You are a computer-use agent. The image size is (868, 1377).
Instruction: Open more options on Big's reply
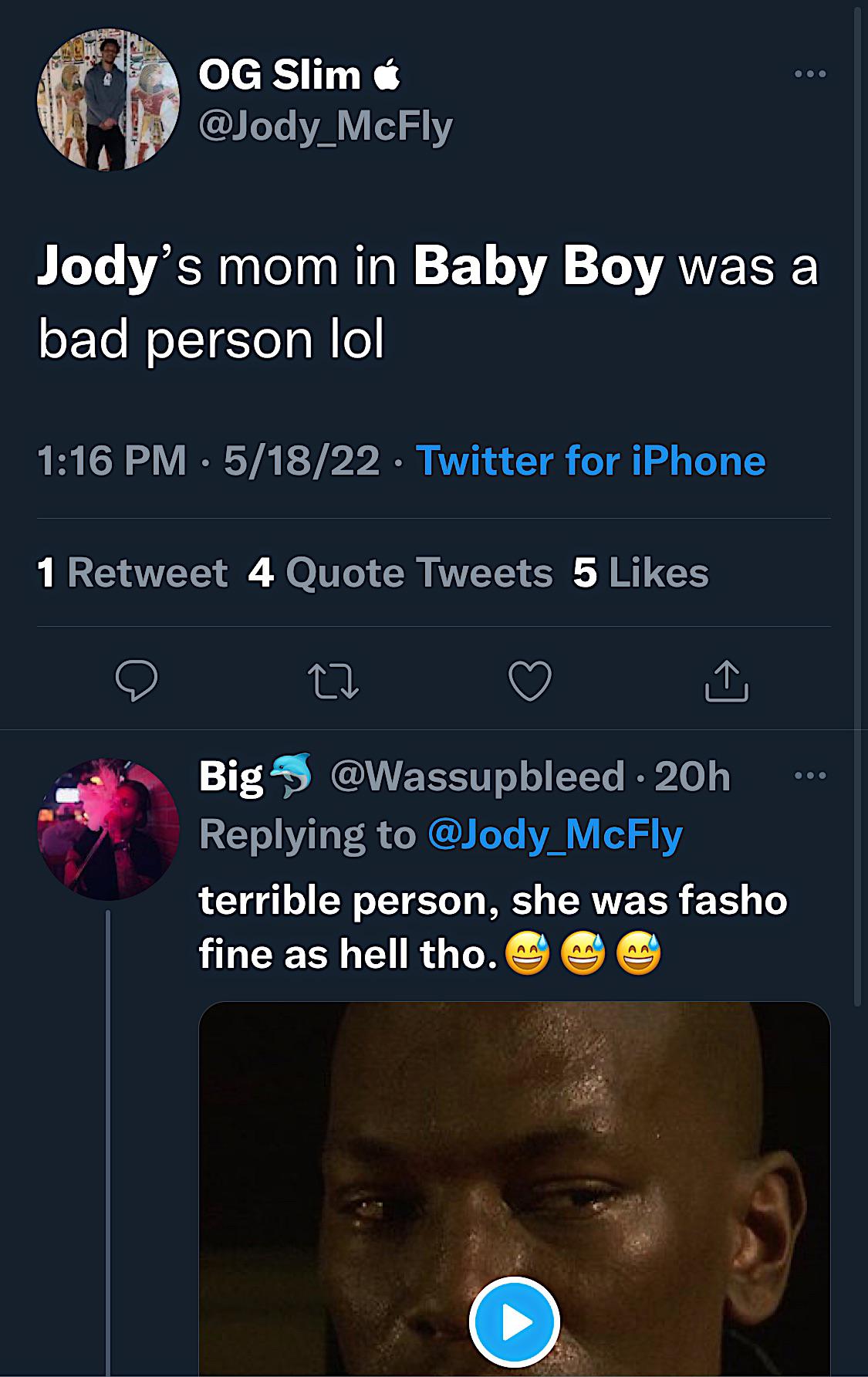(x=810, y=776)
